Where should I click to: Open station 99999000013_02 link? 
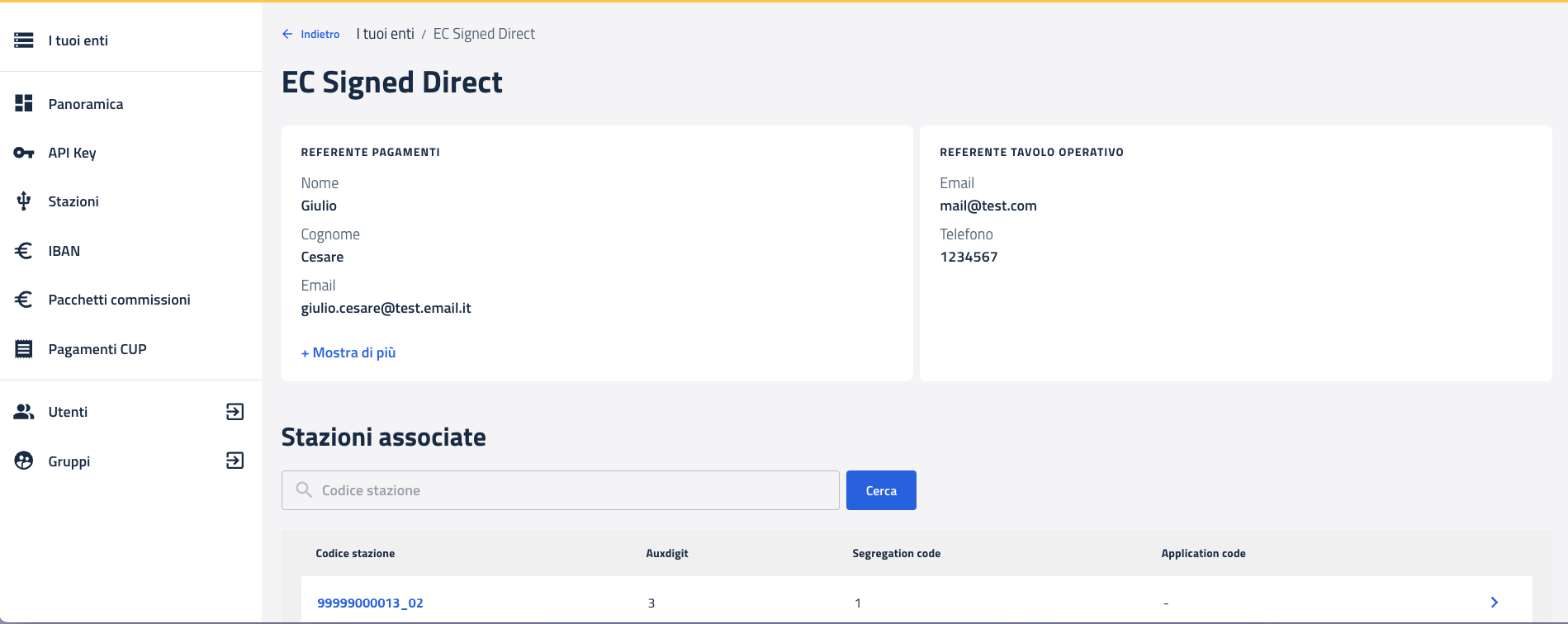point(370,603)
